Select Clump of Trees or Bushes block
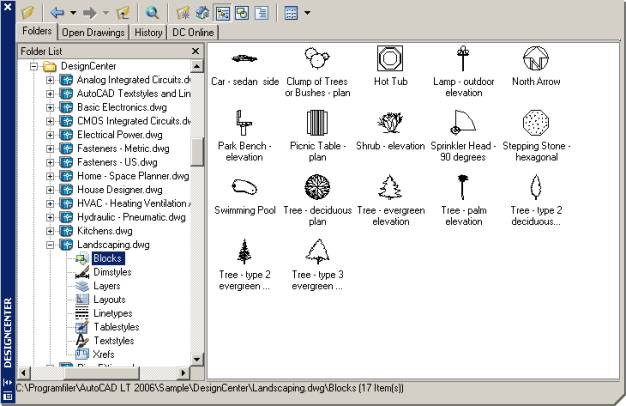 click(x=317, y=72)
